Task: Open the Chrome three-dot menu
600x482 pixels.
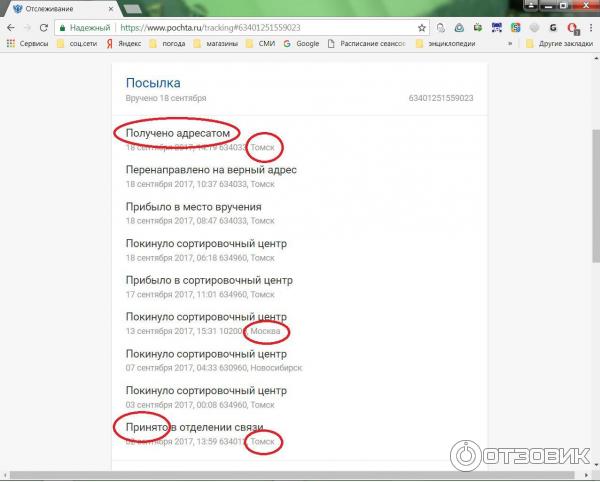Action: 591,28
